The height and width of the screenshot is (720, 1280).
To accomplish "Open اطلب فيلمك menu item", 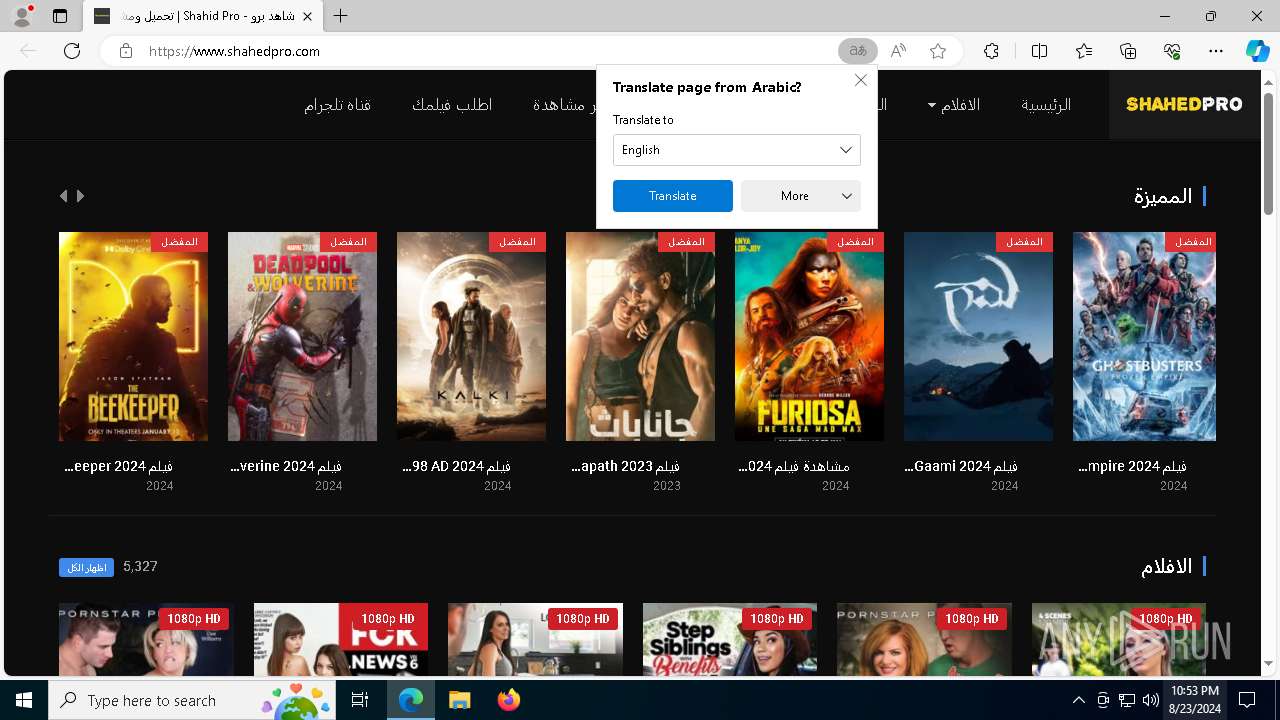I will click(452, 105).
